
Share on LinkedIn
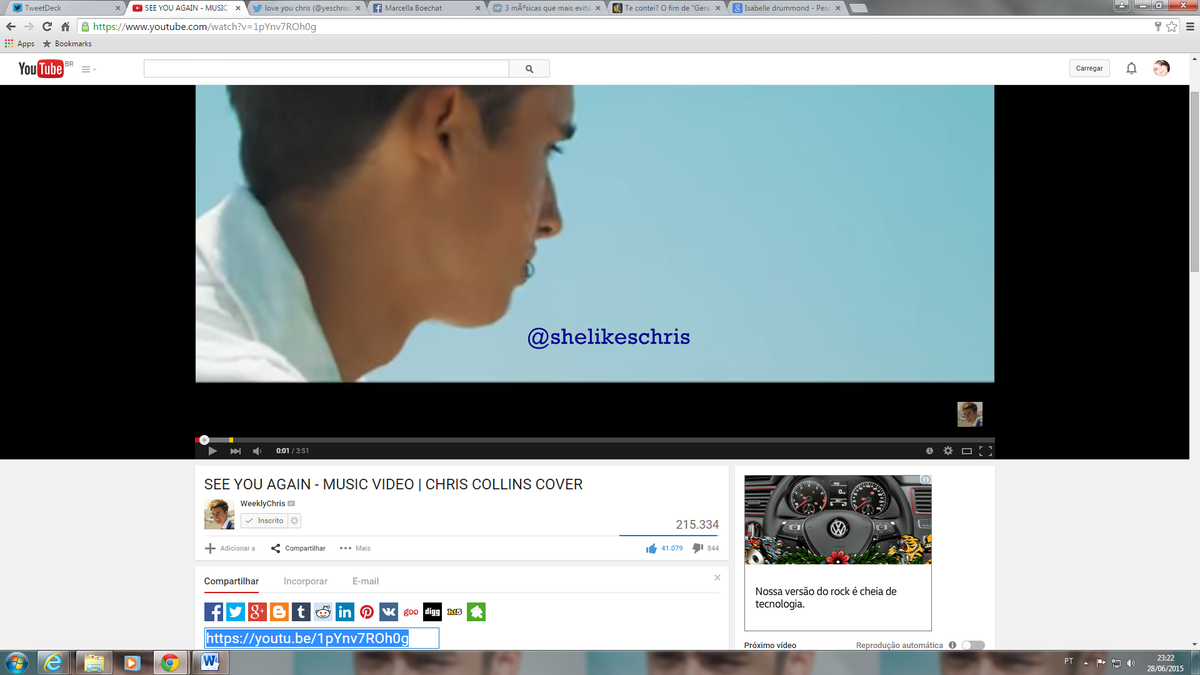coord(345,612)
